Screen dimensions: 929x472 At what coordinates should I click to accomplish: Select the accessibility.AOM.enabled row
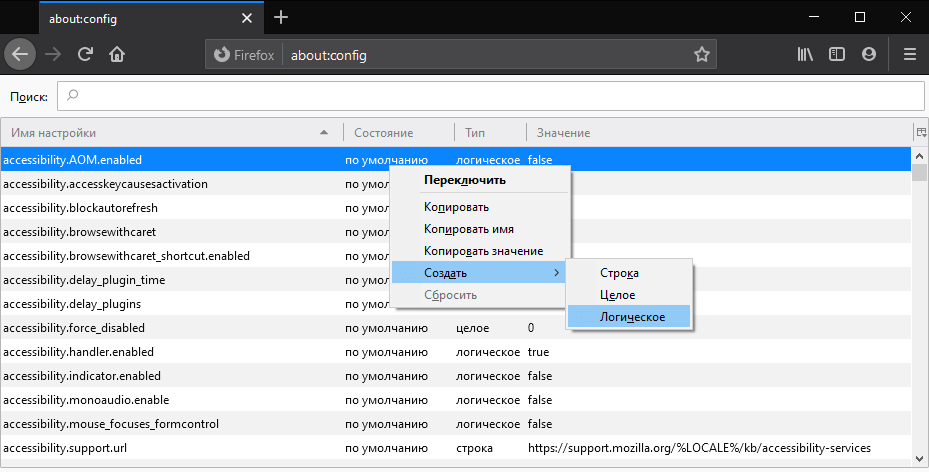click(456, 160)
